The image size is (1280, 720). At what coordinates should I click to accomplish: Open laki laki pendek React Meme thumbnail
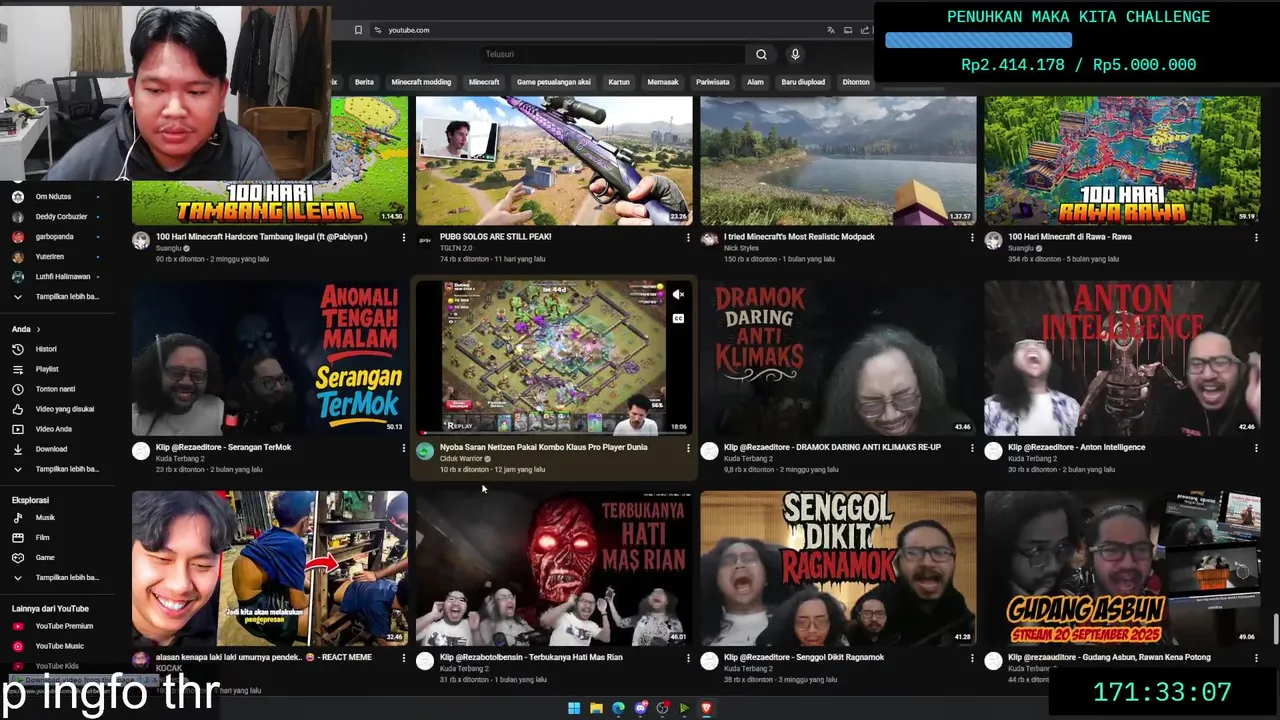point(270,568)
